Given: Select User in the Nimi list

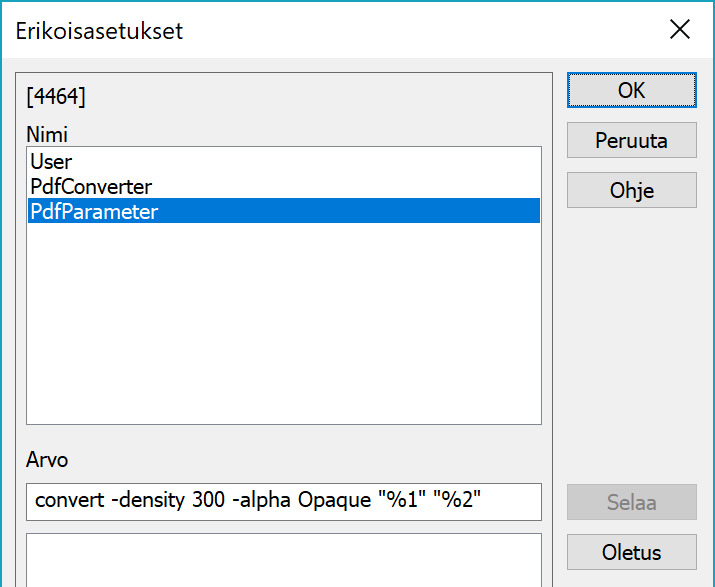Looking at the screenshot, I should 51,161.
